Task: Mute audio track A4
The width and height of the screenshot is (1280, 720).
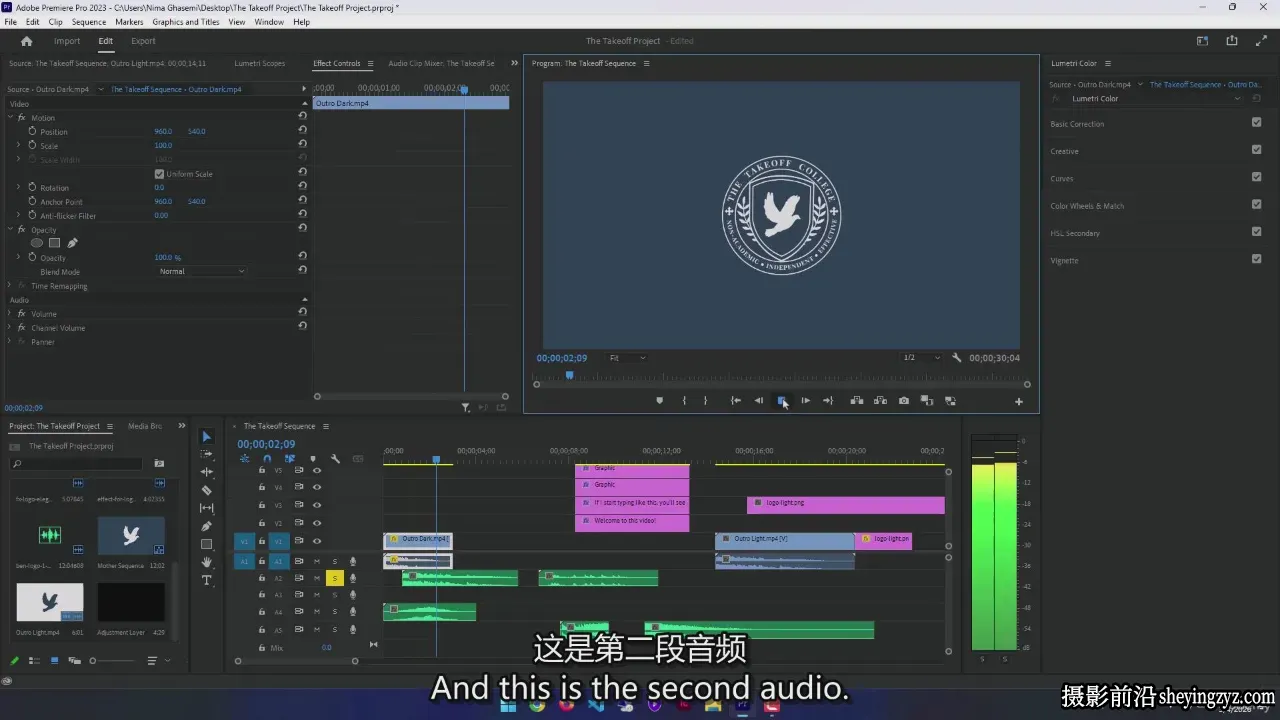Action: click(317, 612)
